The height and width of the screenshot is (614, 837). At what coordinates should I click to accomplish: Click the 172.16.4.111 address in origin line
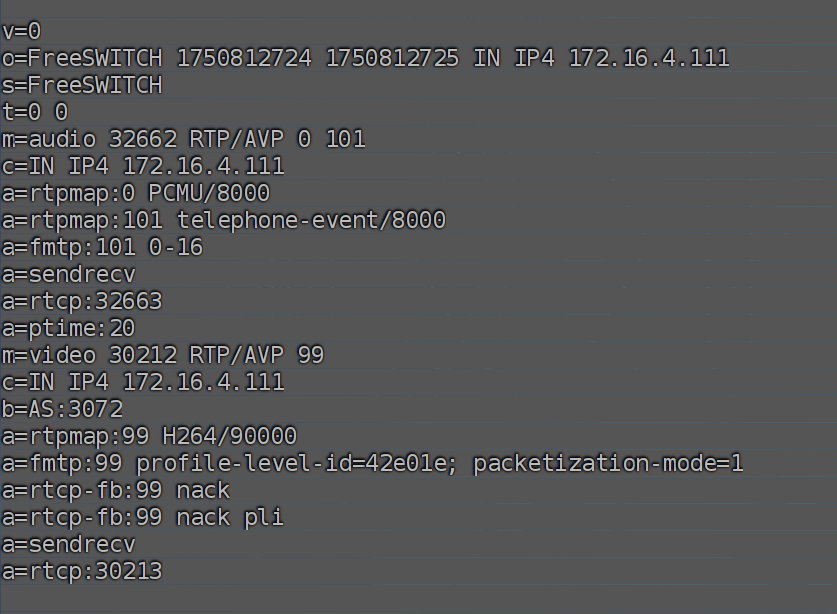click(649, 58)
